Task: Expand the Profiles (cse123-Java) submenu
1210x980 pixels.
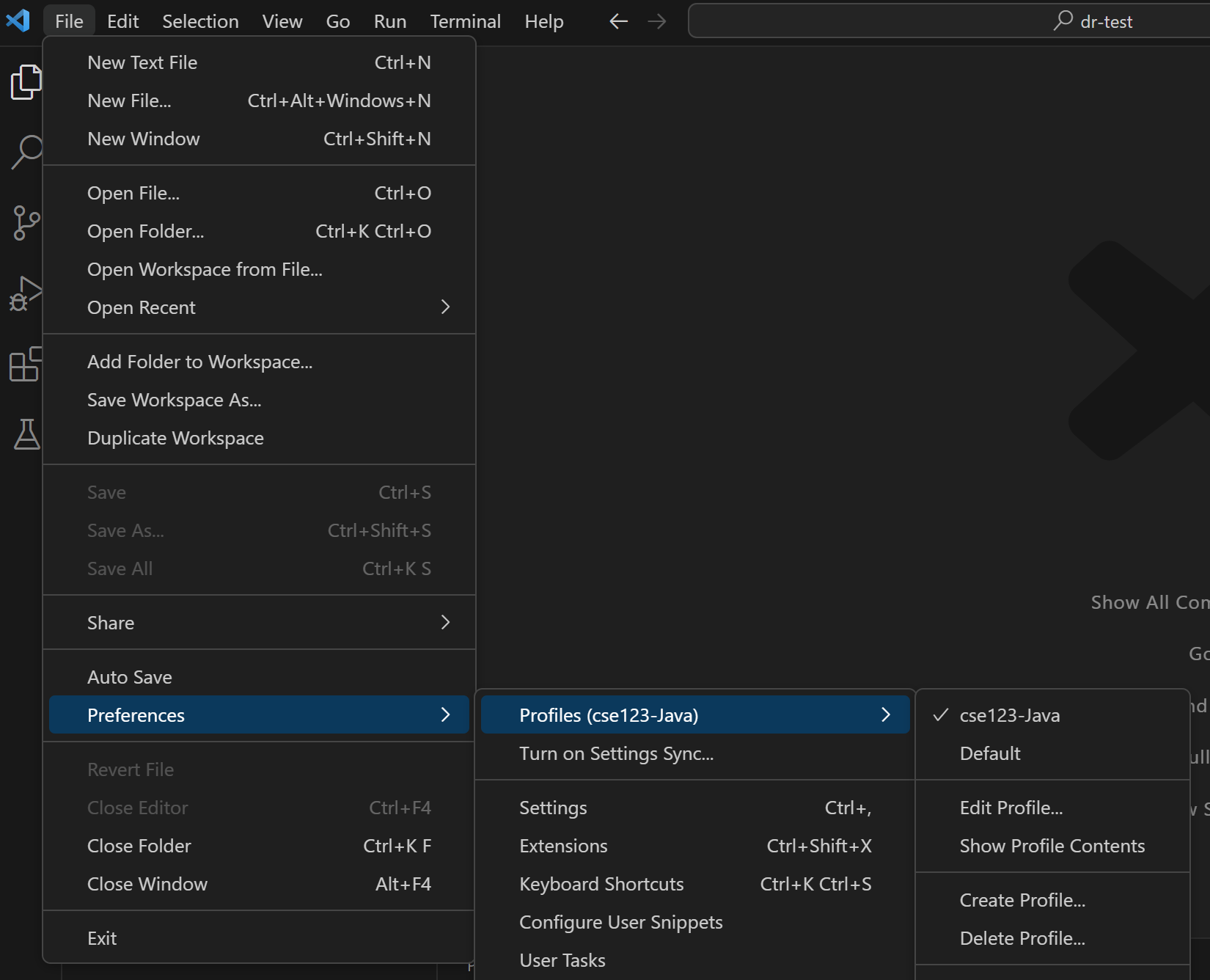Action: coord(606,714)
